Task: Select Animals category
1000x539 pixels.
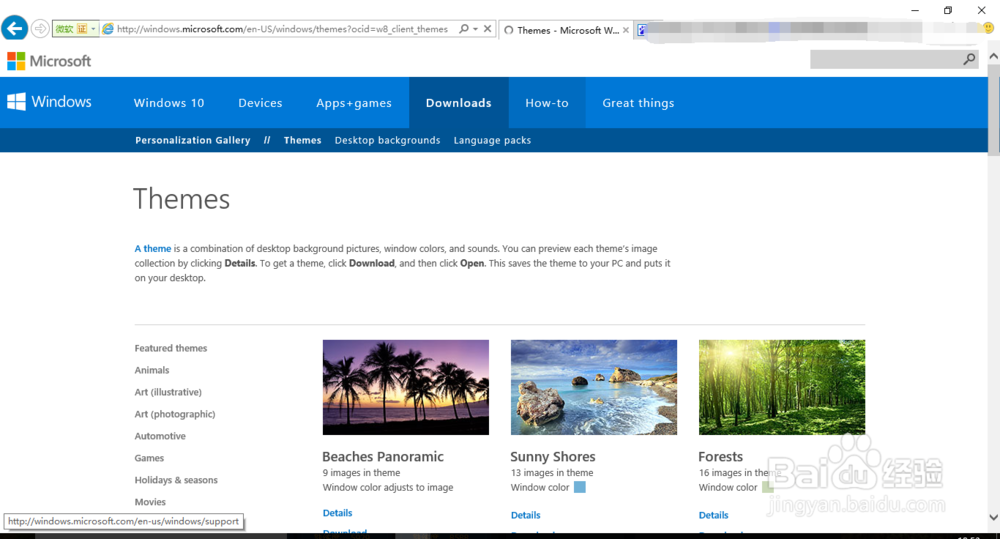Action: click(x=152, y=370)
